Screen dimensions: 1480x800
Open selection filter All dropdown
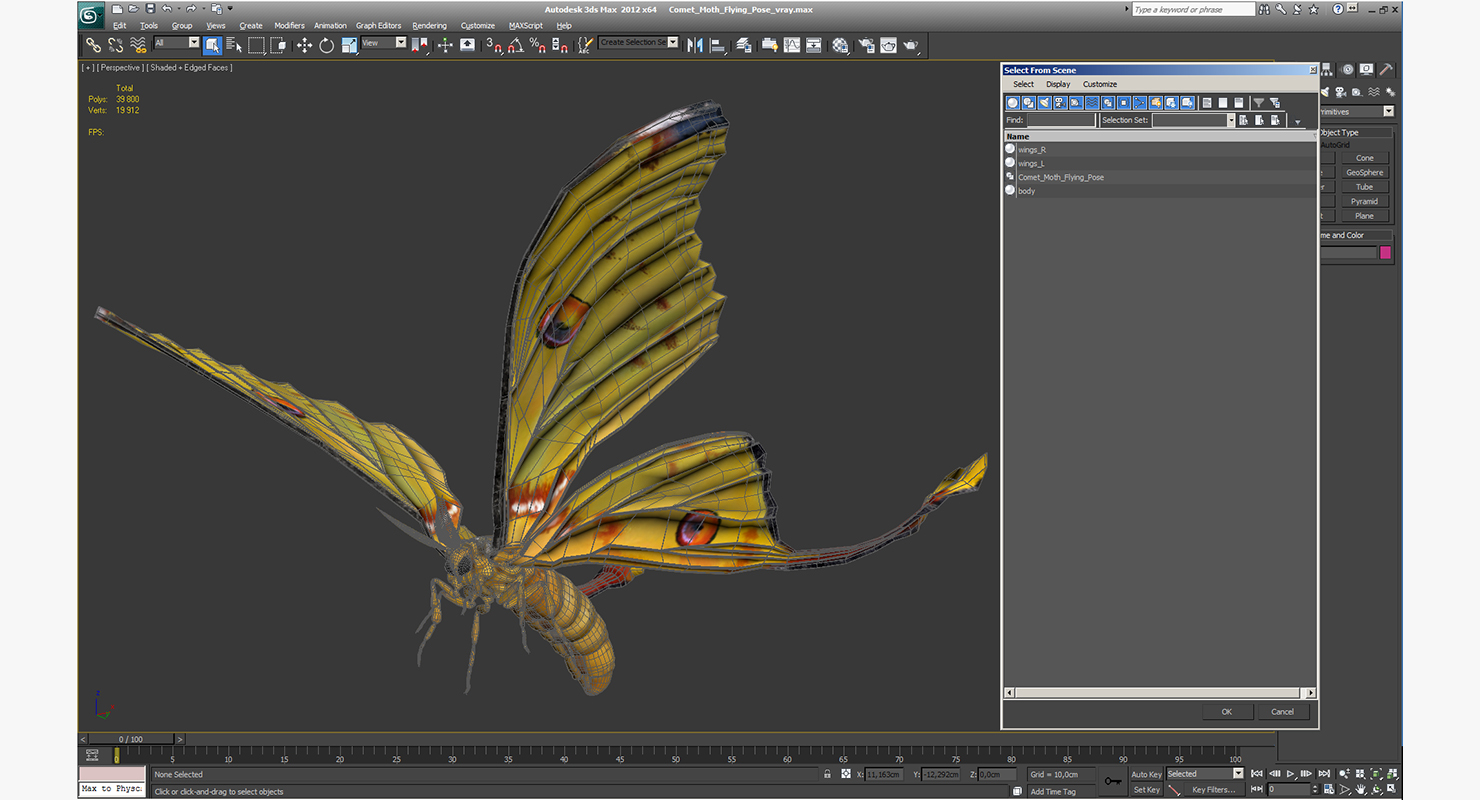tap(177, 43)
